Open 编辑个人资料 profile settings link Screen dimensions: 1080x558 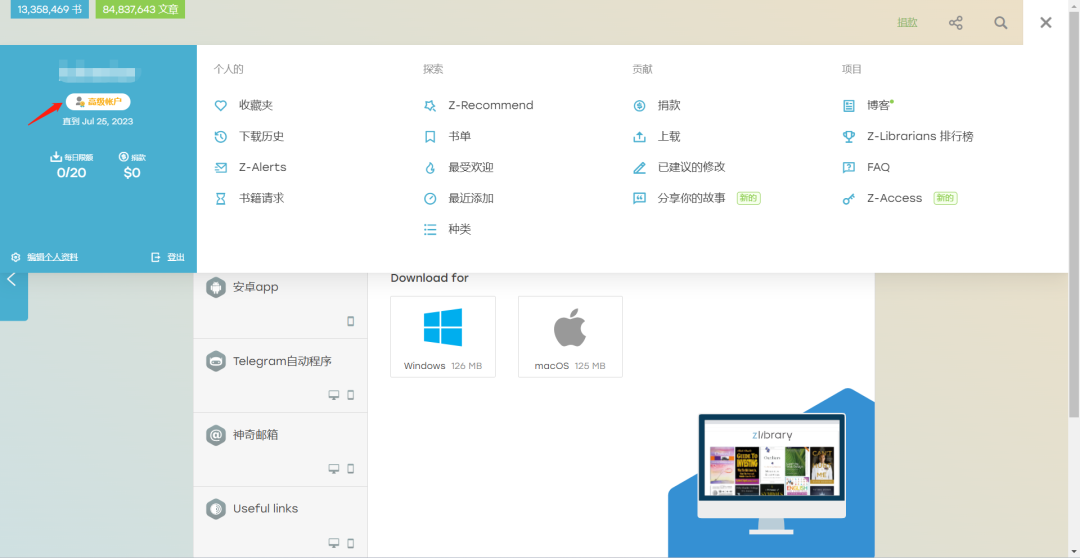pos(52,257)
